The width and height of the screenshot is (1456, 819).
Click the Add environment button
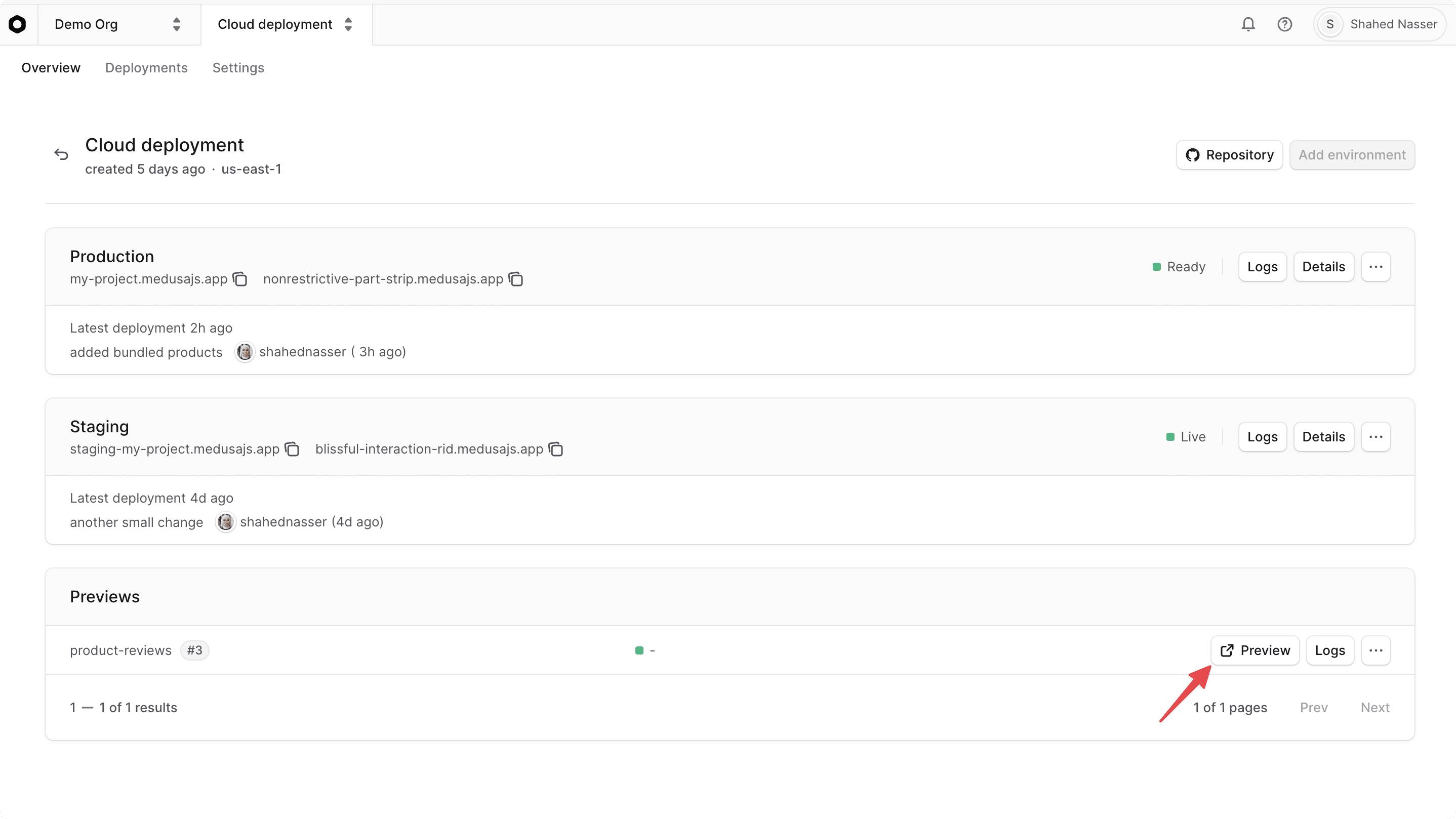[x=1352, y=155]
